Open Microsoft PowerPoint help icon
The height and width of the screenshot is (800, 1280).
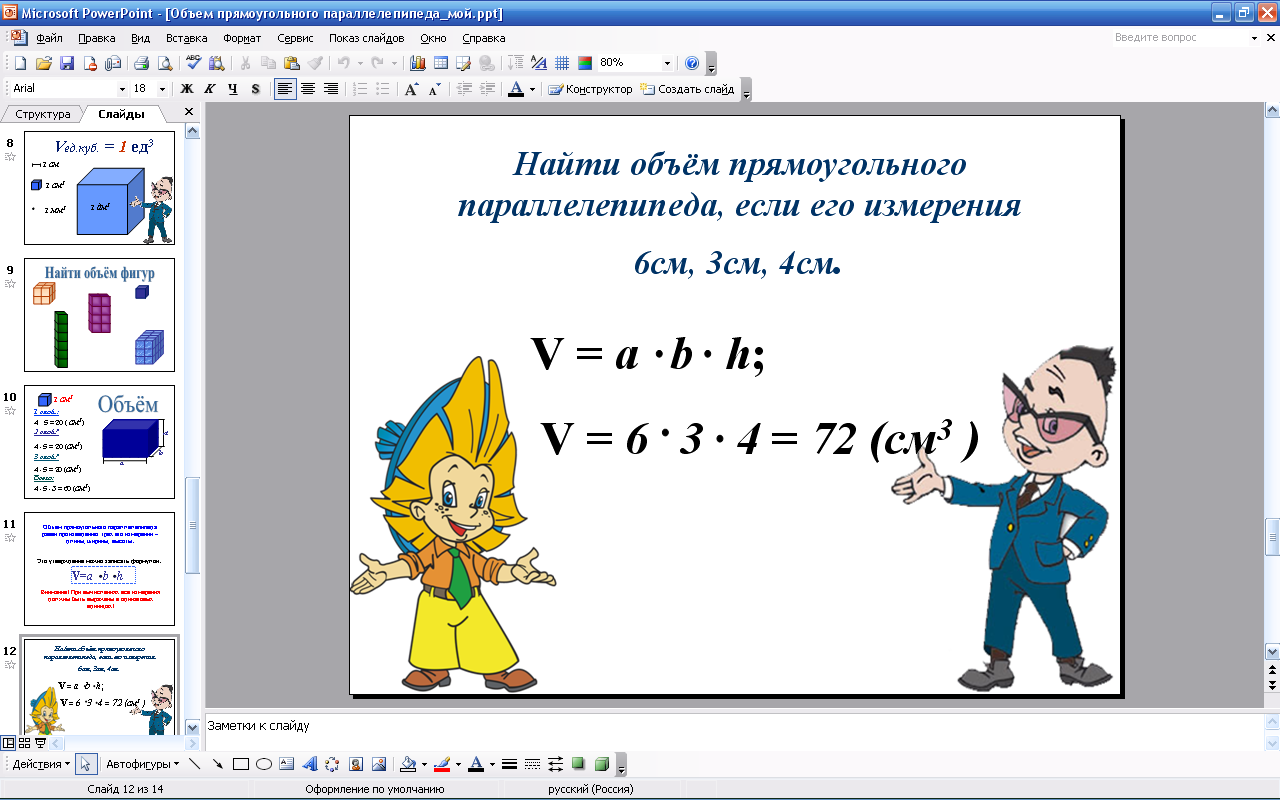pyautogui.click(x=692, y=63)
